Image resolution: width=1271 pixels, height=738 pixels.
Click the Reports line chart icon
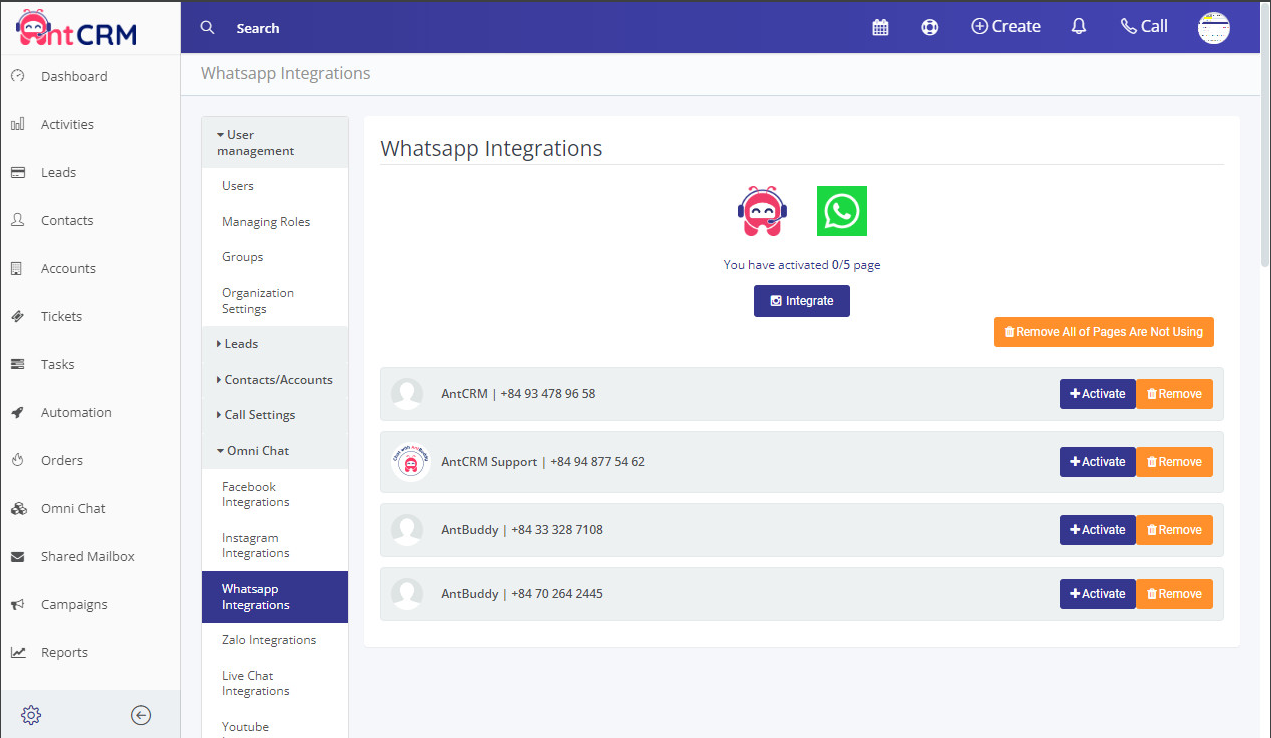pyautogui.click(x=18, y=652)
